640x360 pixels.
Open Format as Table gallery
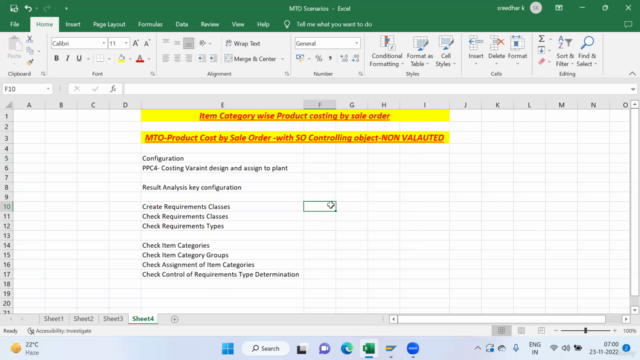(420, 51)
